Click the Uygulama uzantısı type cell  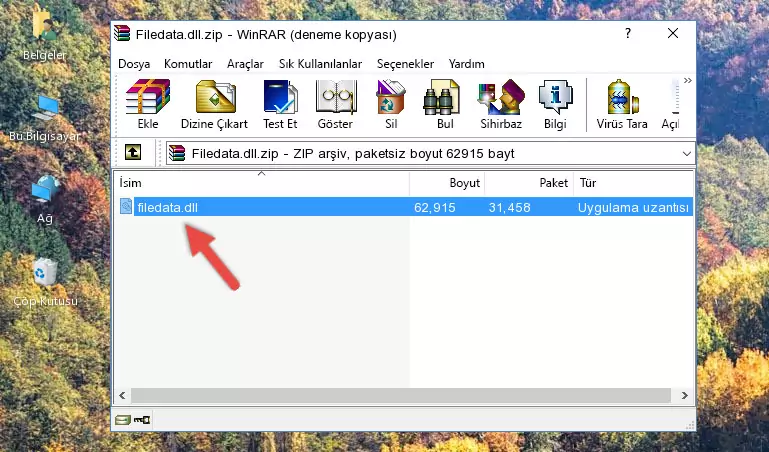(x=633, y=208)
